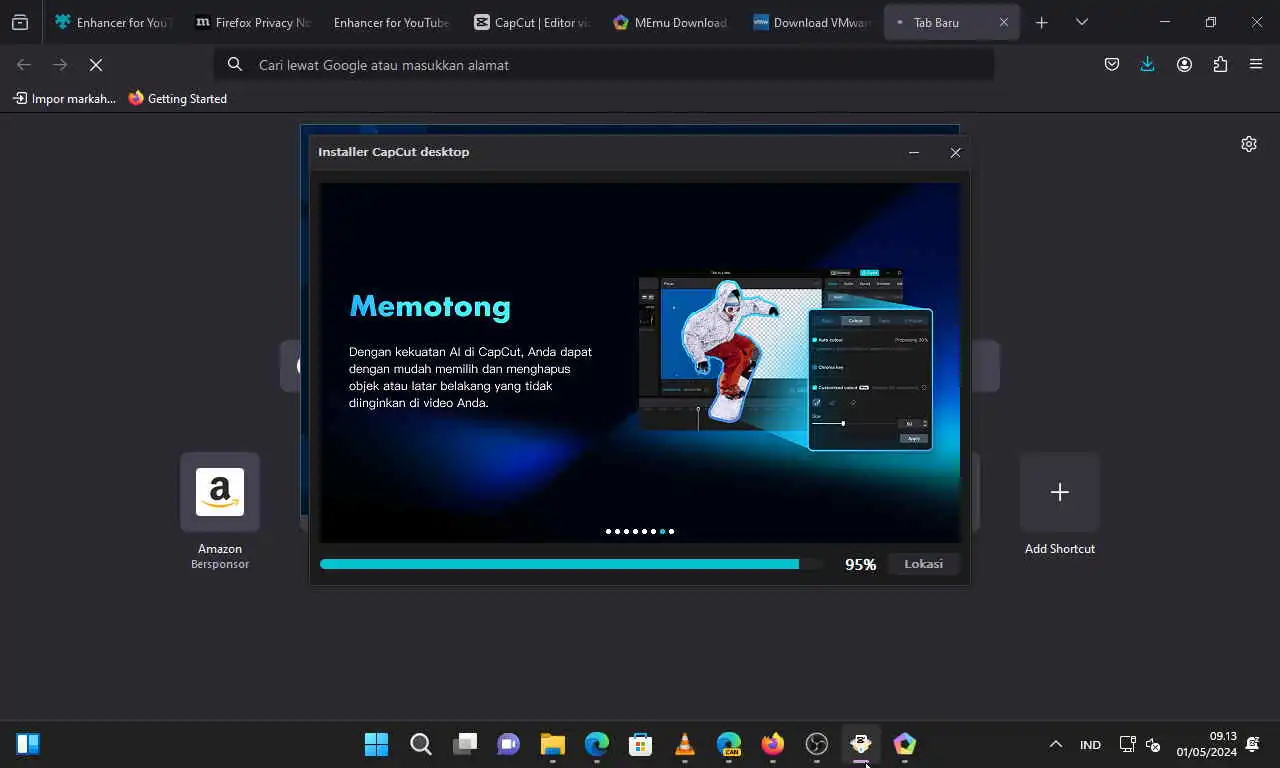The image size is (1280, 768).
Task: Open Windows Search from taskbar
Action: click(x=421, y=744)
